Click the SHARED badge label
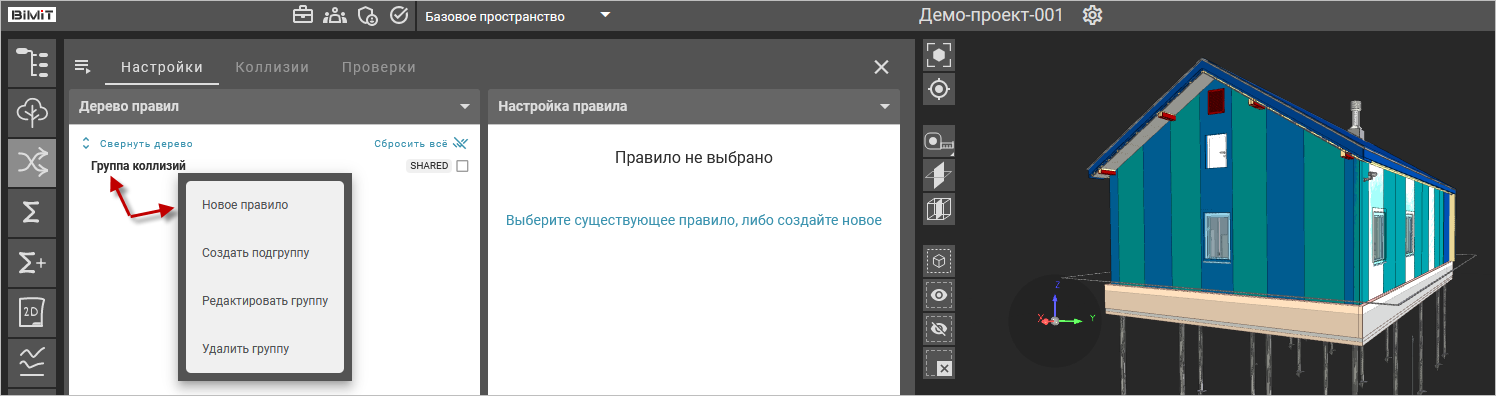This screenshot has height=396, width=1496. coord(429,166)
